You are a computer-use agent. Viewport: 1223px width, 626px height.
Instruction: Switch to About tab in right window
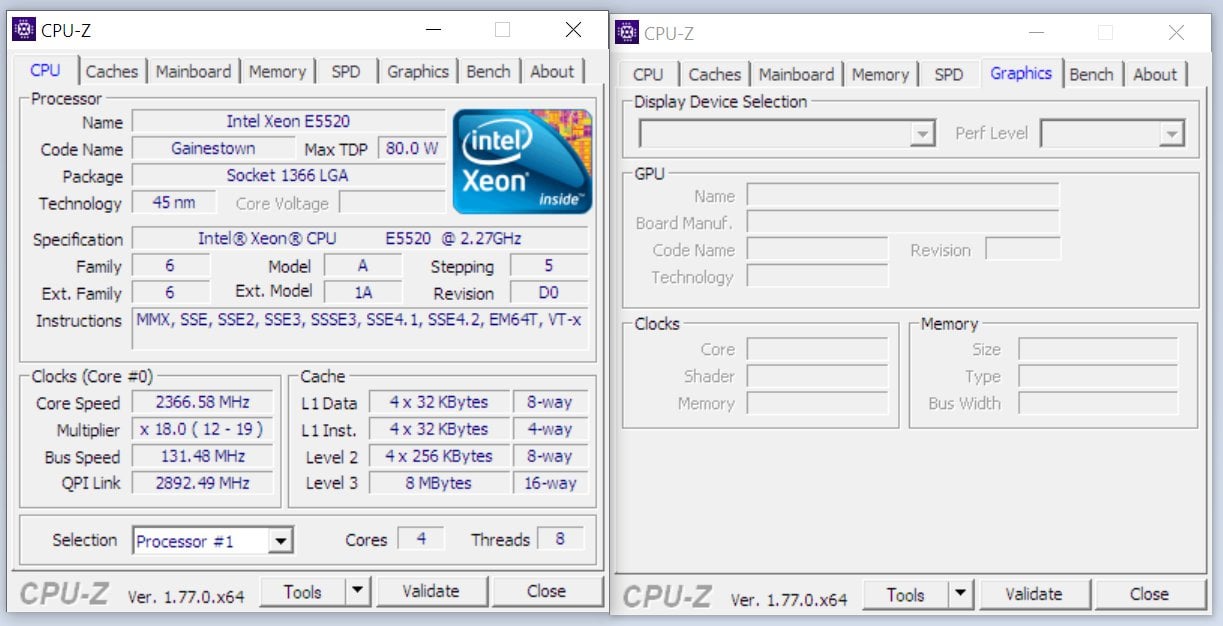(1155, 75)
